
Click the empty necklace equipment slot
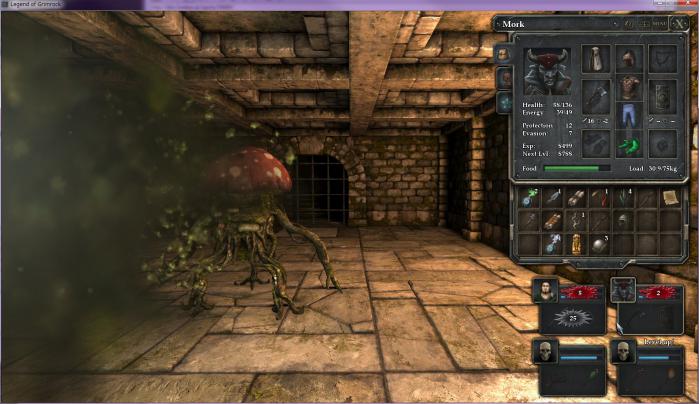pos(662,58)
